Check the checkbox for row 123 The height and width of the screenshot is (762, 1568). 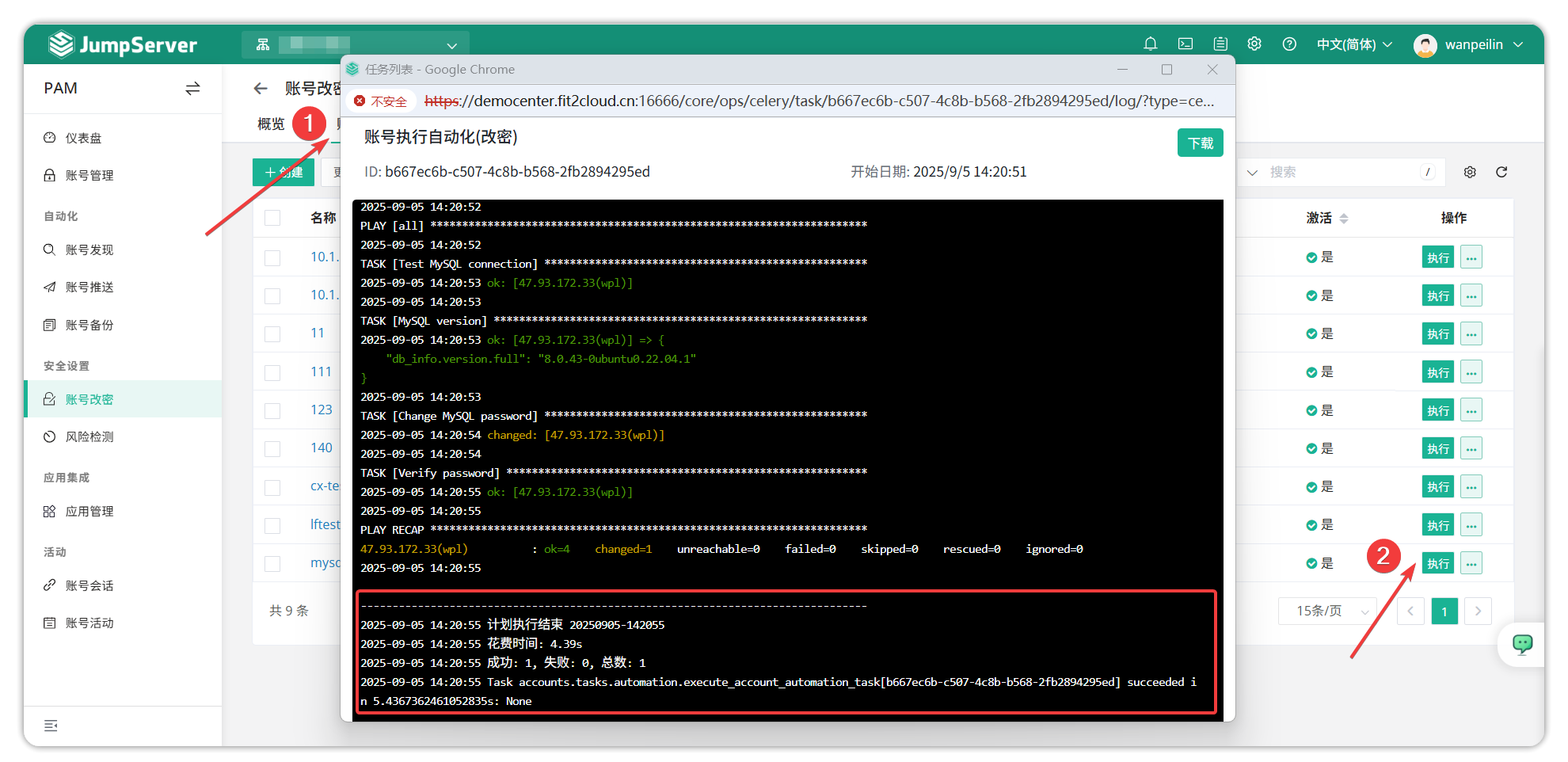pyautogui.click(x=272, y=410)
